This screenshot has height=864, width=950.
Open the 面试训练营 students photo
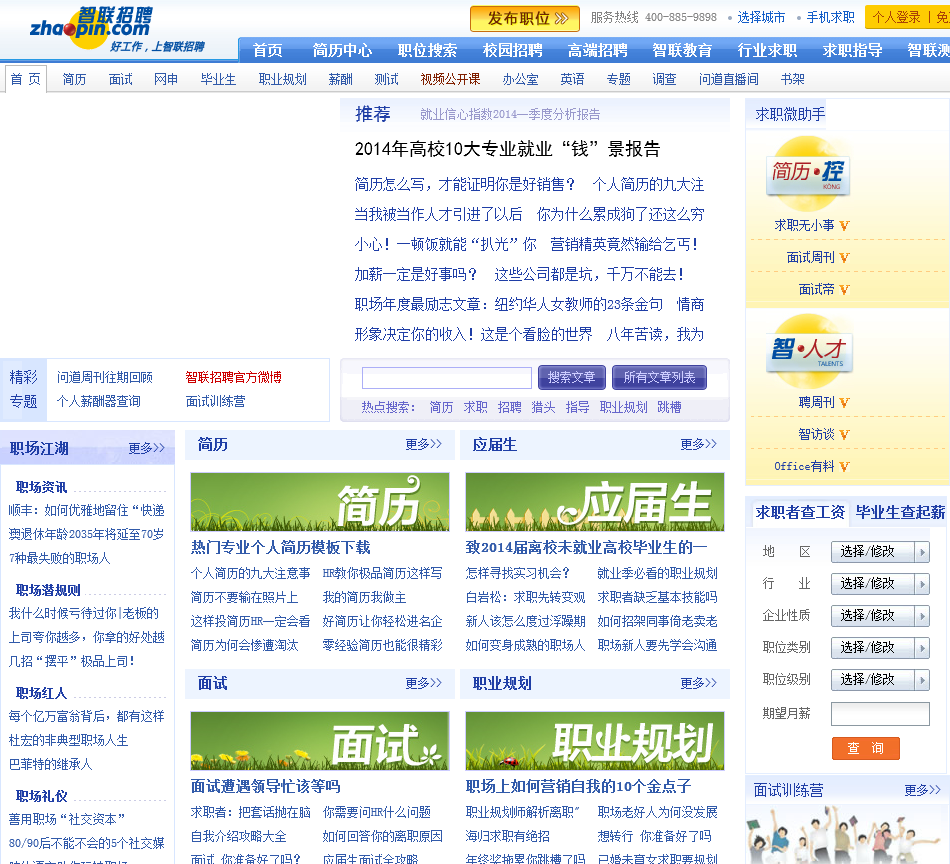click(846, 835)
